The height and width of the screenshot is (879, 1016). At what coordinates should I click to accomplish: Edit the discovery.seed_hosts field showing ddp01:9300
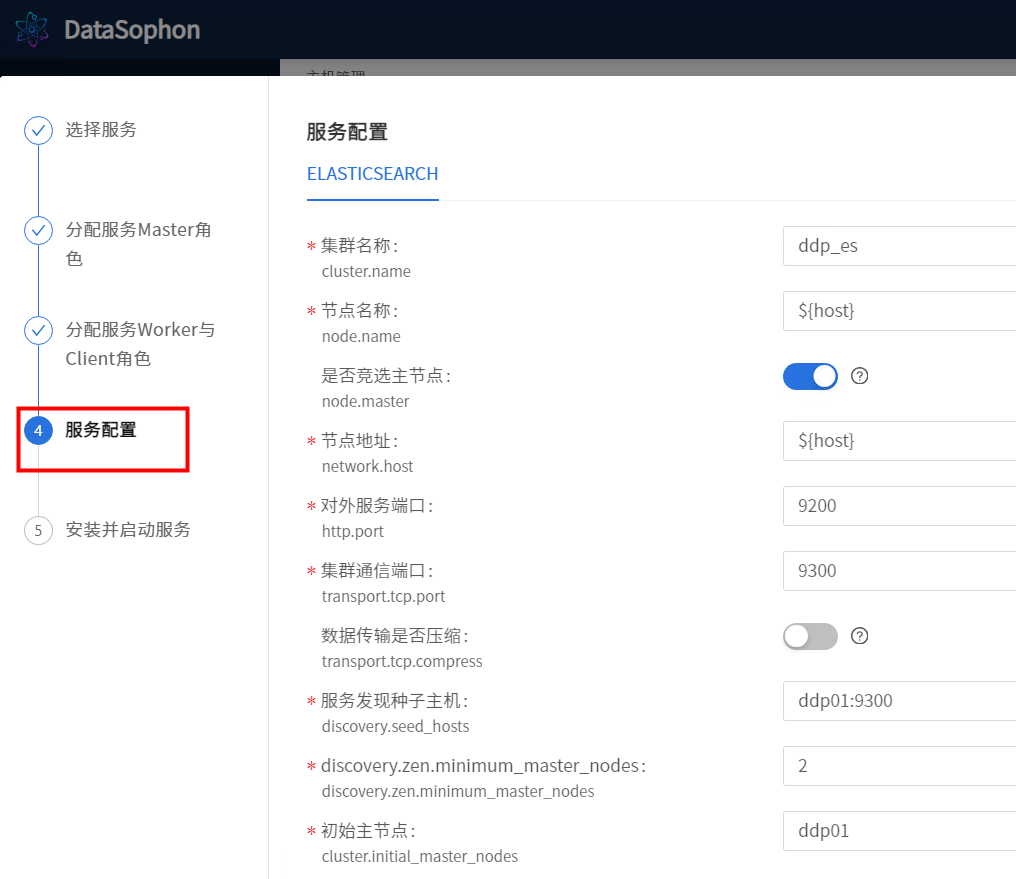(x=899, y=701)
